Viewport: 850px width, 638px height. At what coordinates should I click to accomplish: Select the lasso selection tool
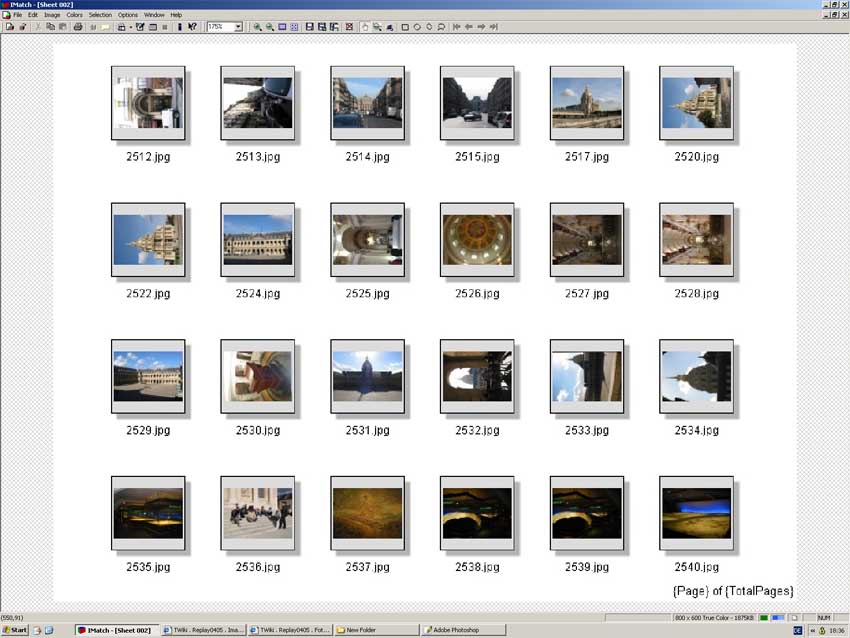pyautogui.click(x=441, y=27)
